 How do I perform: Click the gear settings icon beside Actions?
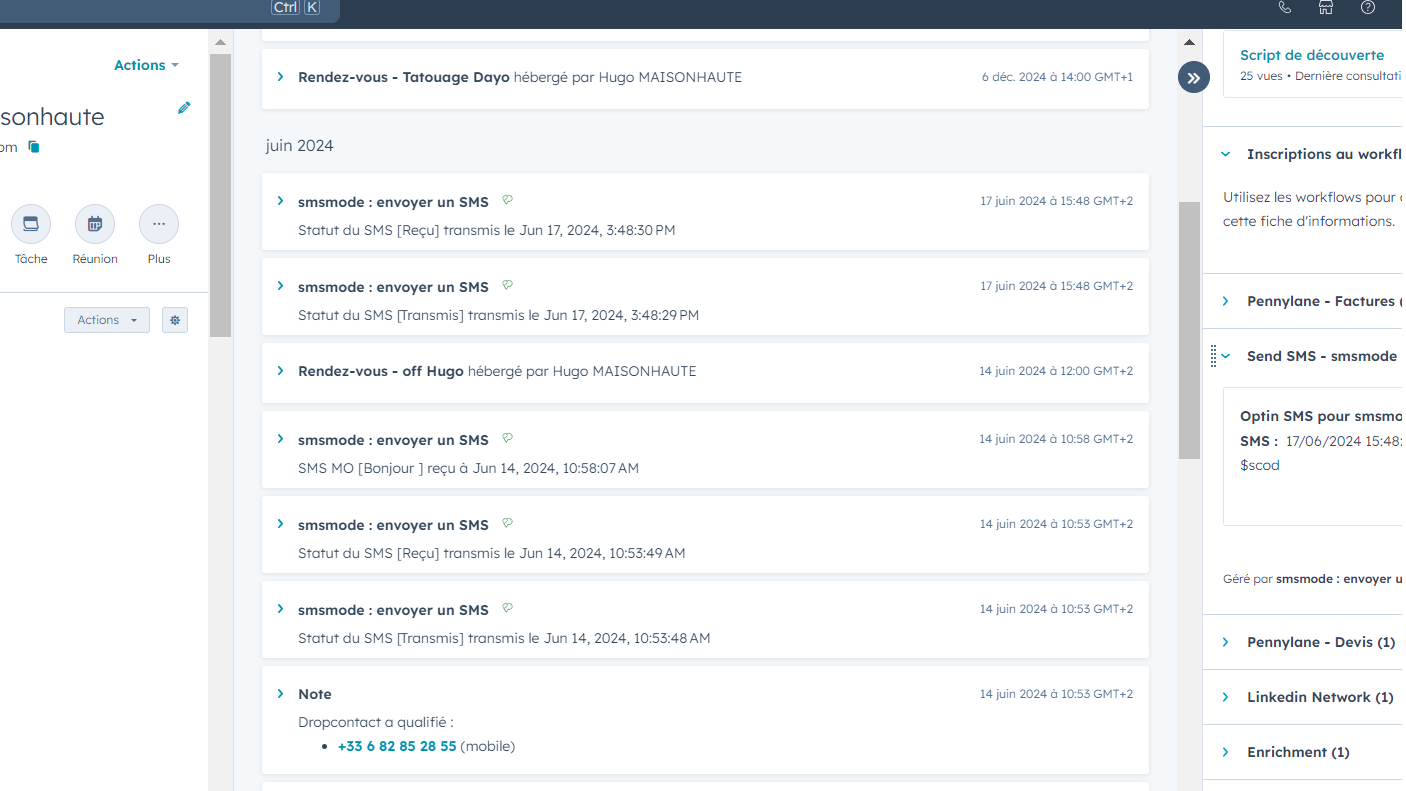175,320
